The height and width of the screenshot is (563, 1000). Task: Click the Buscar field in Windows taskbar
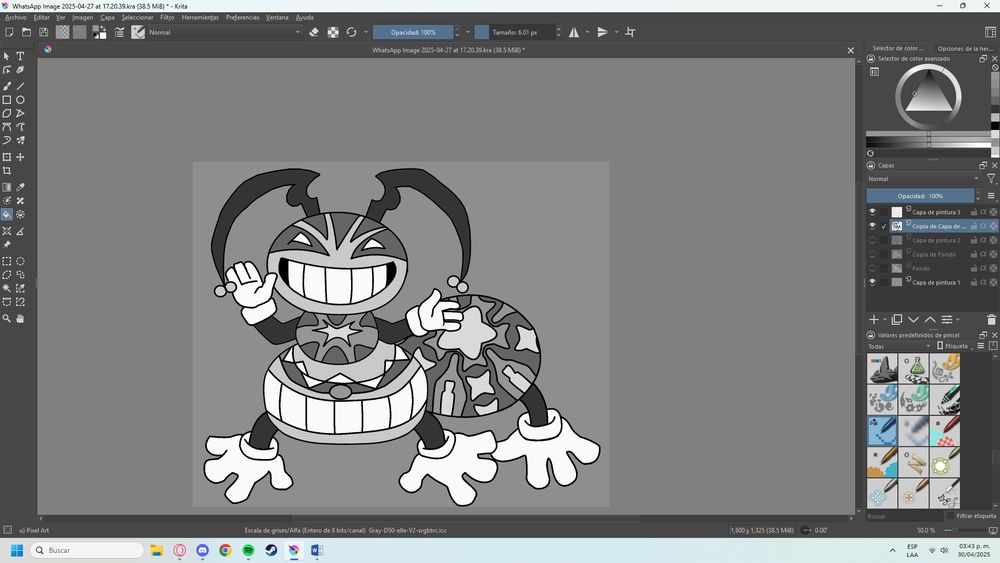point(88,550)
